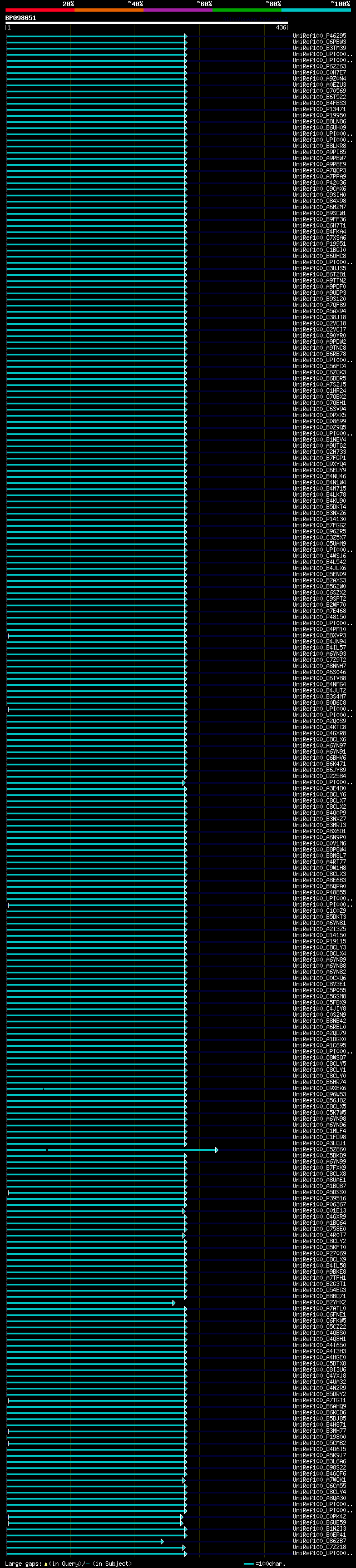Click UniRef100_B9SCW1 entry
Viewport: 356px width, 1568px height.
pos(319,213)
